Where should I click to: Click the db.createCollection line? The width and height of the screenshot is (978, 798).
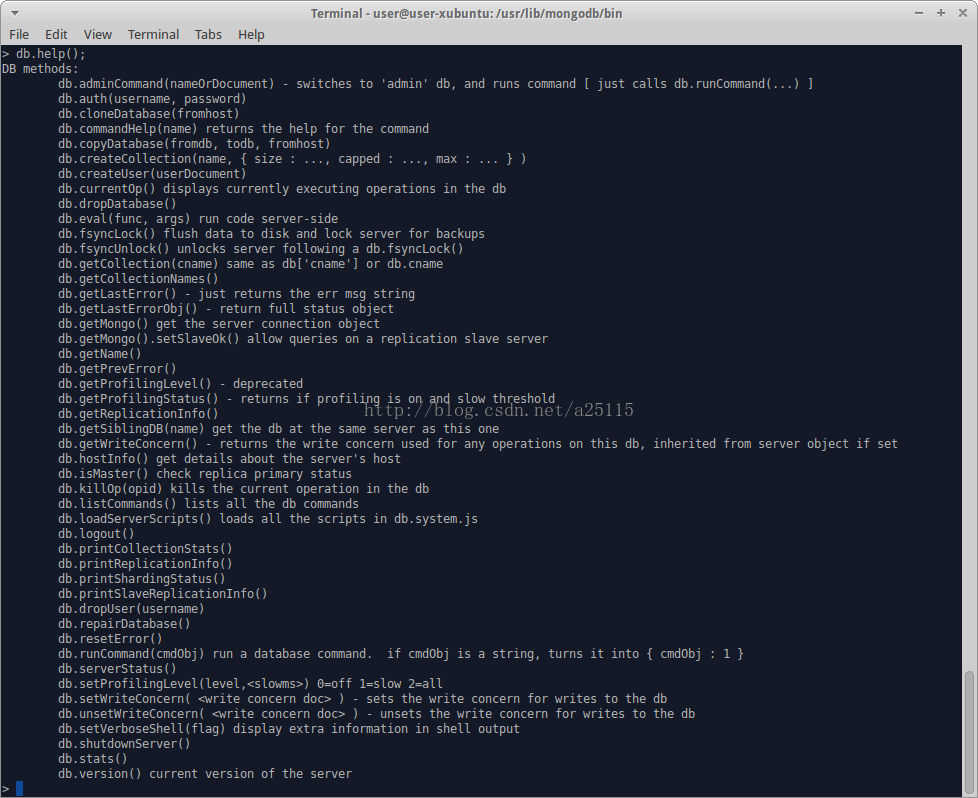[x=292, y=158]
